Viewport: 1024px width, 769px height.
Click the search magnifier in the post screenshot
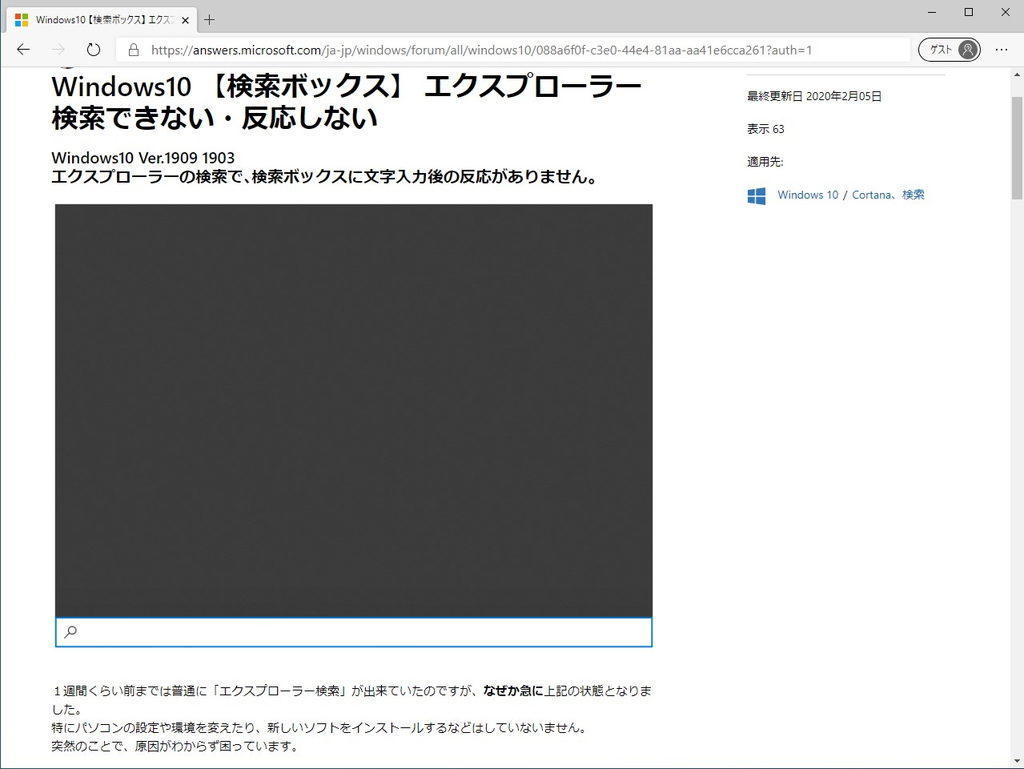coord(70,631)
